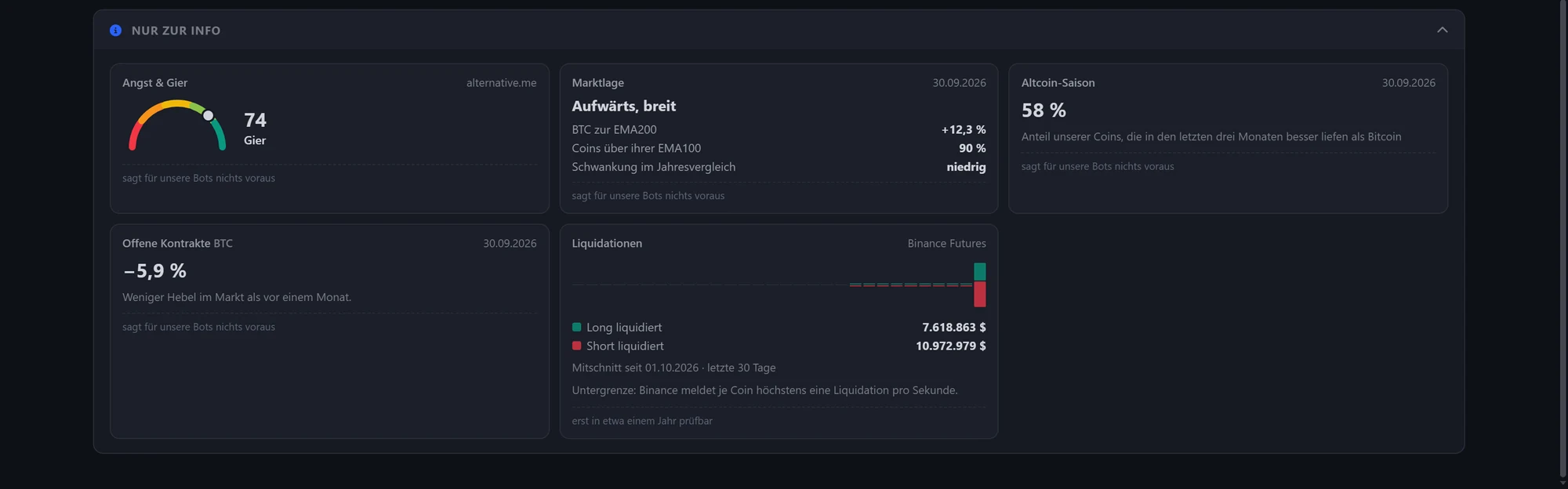Click the Altcoin-Saison 58 % value
Screen dimensions: 1568x489
pos(1044,110)
